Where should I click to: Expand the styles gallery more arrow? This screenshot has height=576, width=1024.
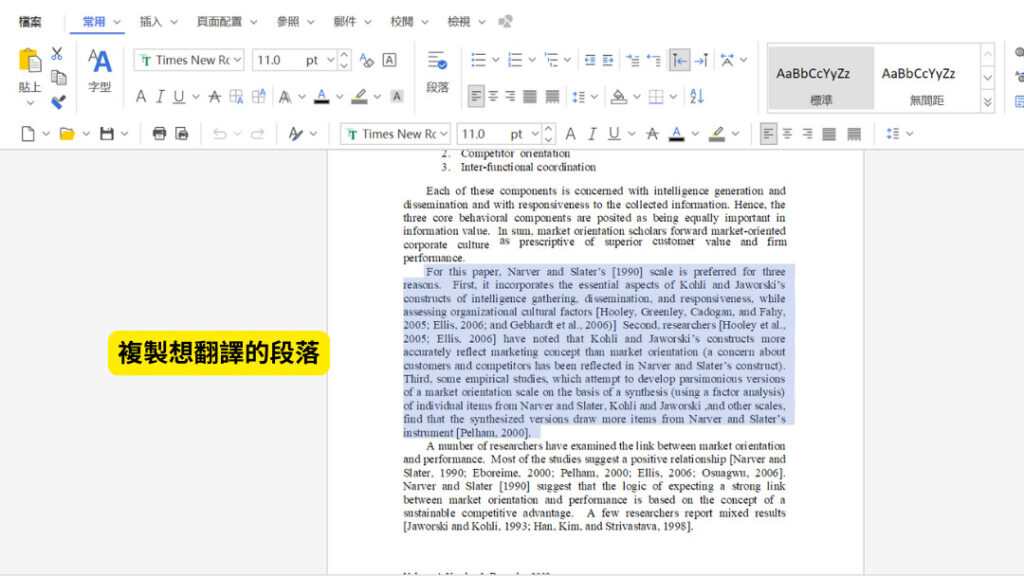pos(987,101)
